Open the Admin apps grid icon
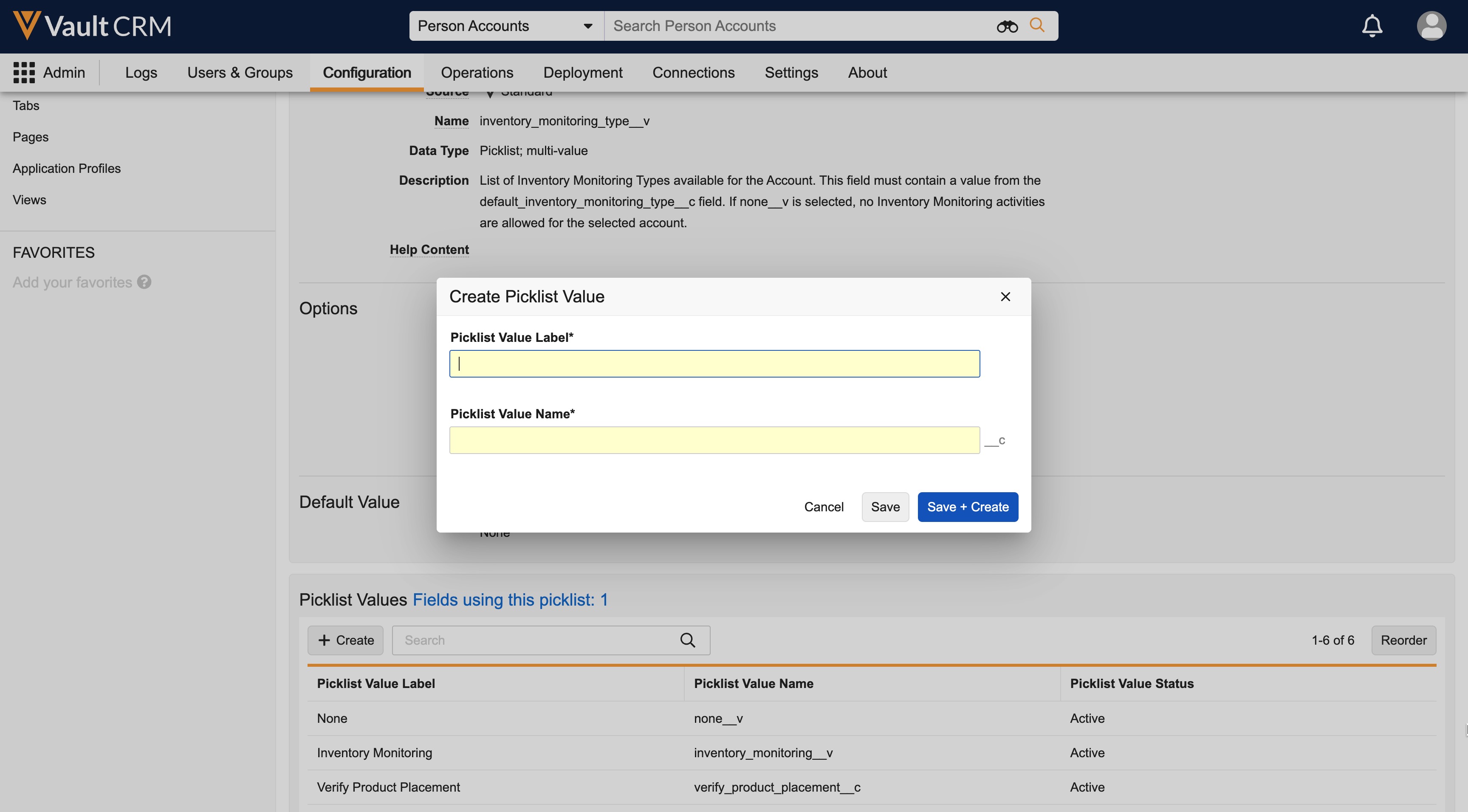Screen dimensions: 1468x812 (x=24, y=72)
